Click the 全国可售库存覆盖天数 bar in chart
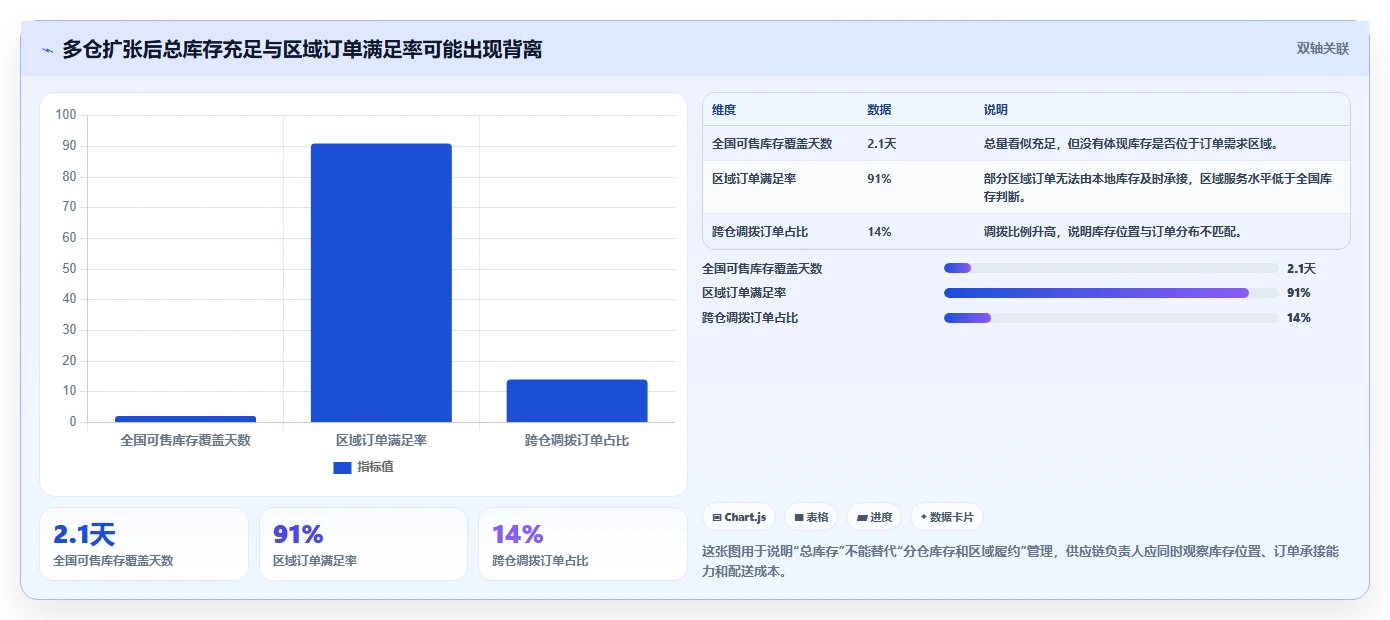1390x620 pixels. 185,419
